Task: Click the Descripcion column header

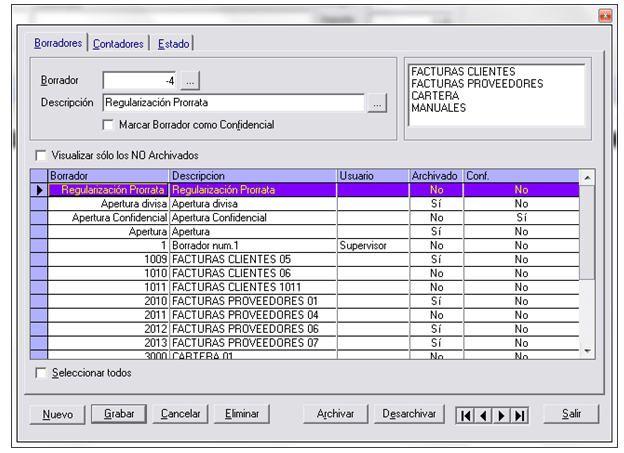Action: click(253, 176)
